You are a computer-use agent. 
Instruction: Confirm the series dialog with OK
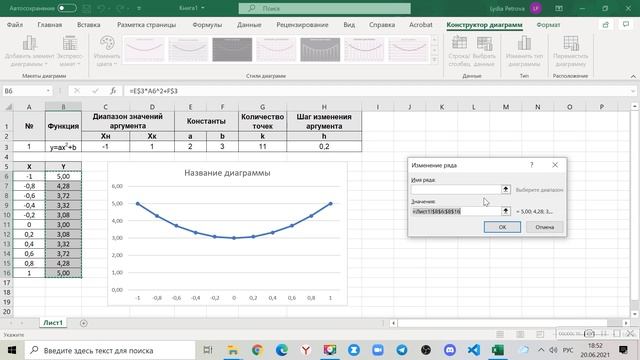(x=502, y=227)
